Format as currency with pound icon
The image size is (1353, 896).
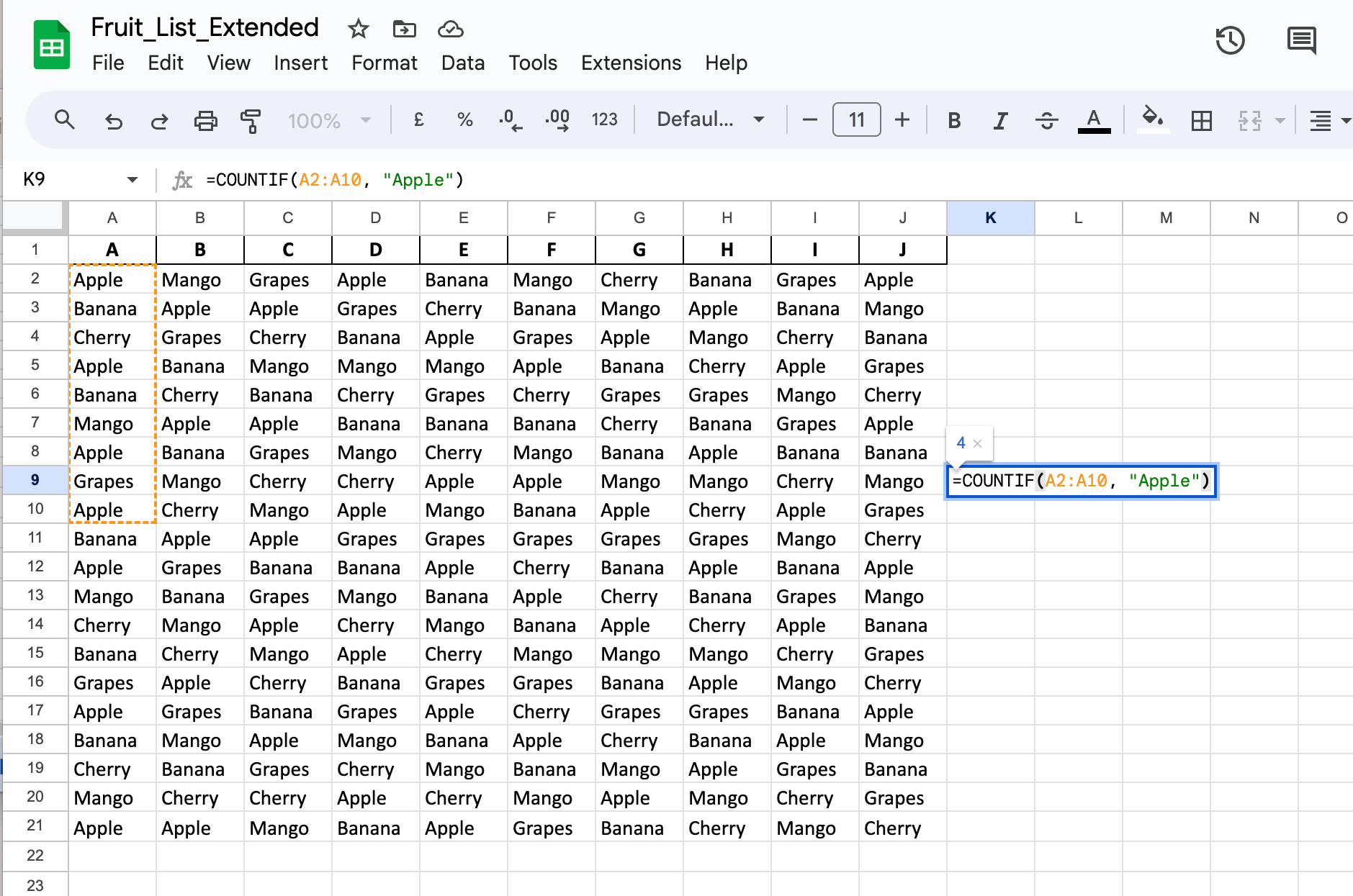pyautogui.click(x=418, y=120)
